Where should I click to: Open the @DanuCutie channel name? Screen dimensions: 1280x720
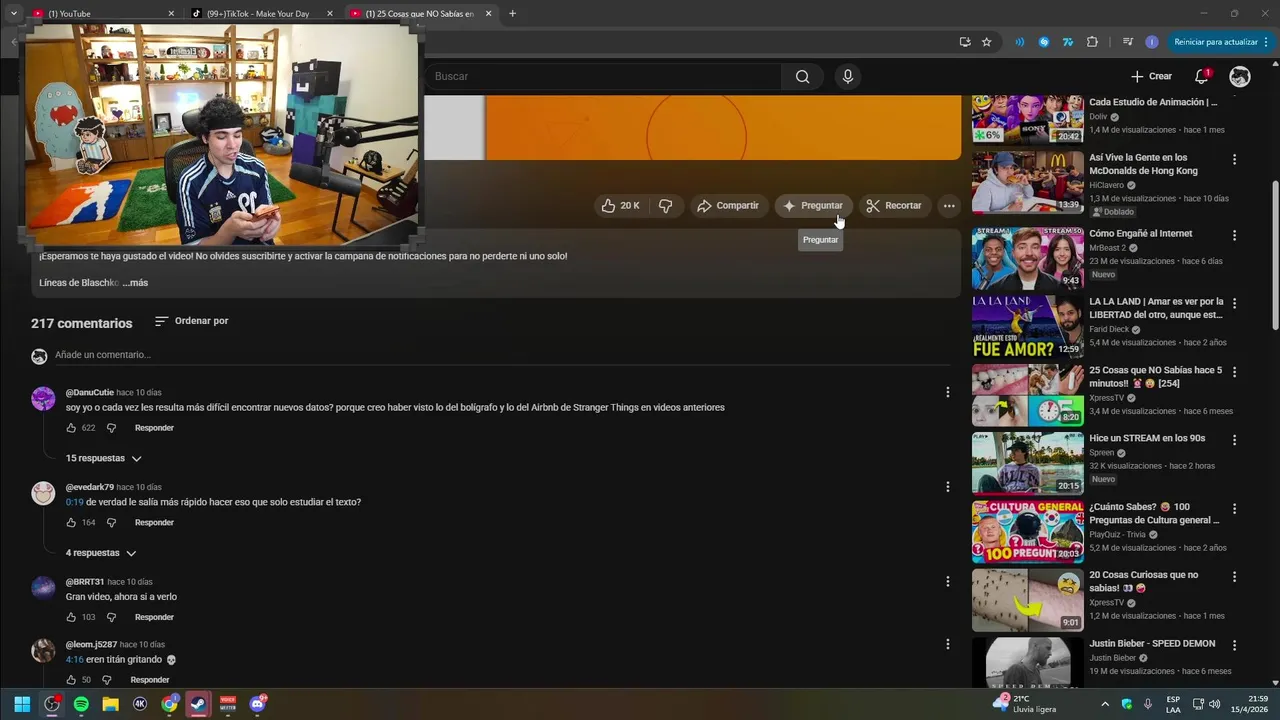[90, 393]
